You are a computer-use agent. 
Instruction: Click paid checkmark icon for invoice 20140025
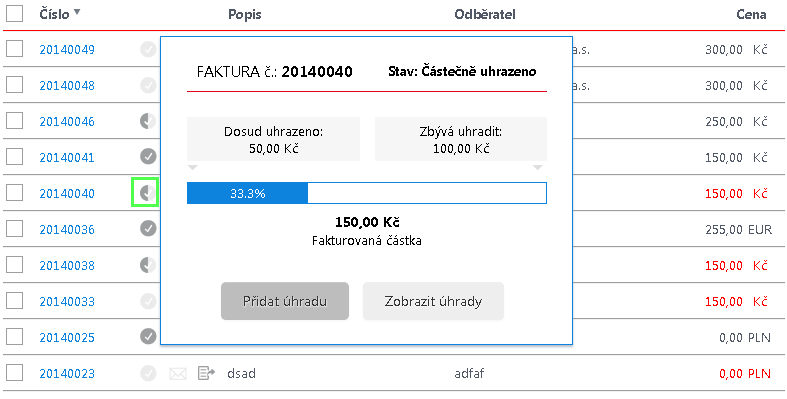pos(148,337)
